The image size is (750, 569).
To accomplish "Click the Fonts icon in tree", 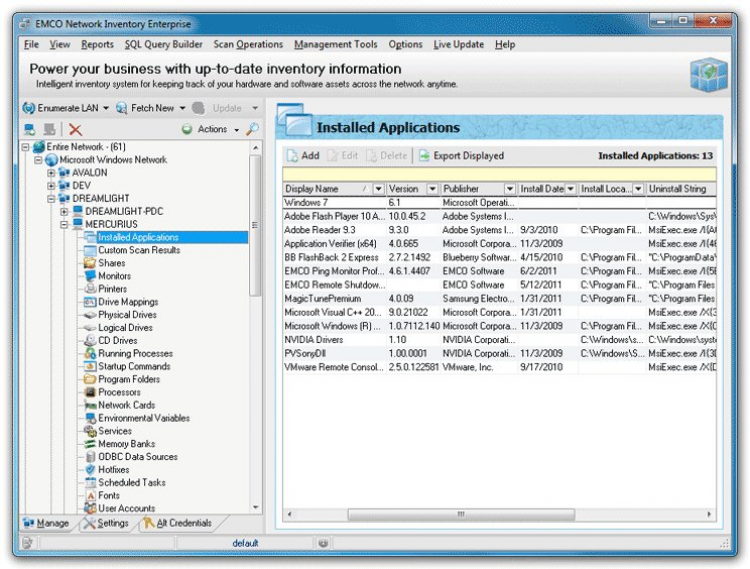I will pos(90,495).
